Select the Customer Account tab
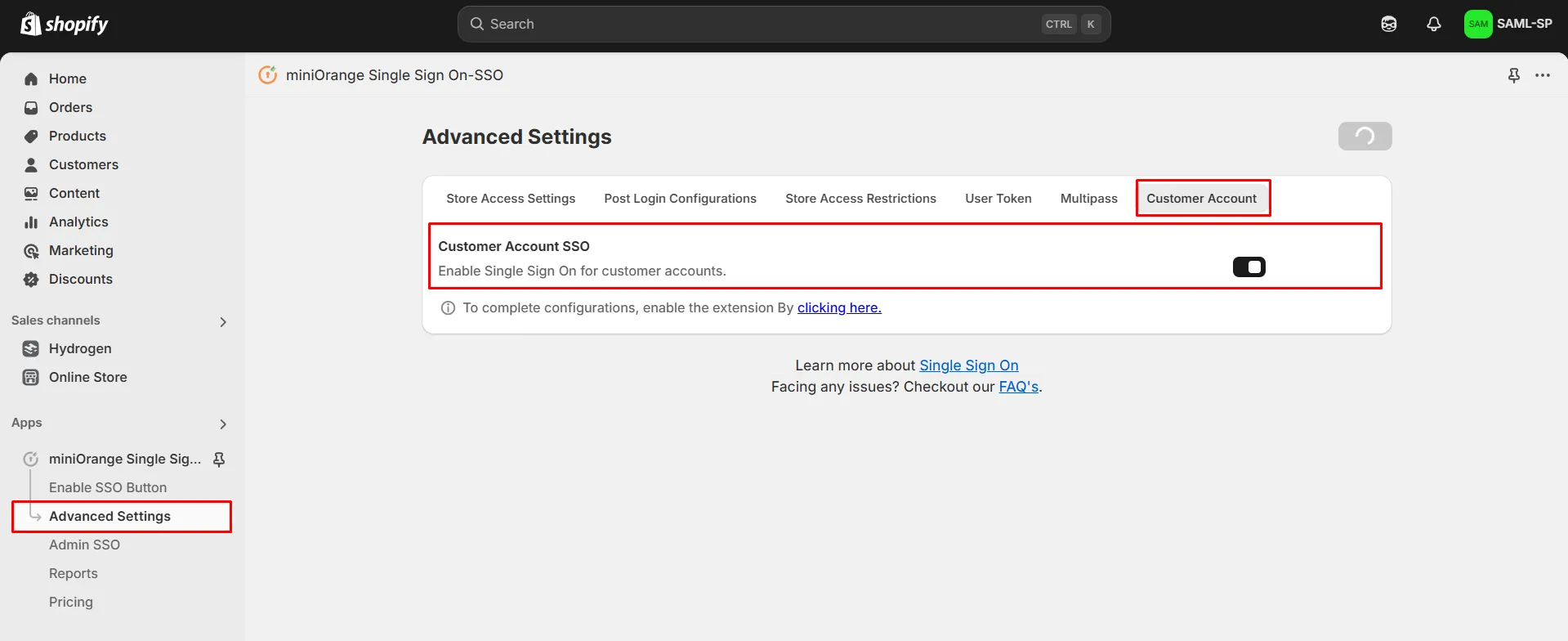 pyautogui.click(x=1202, y=199)
